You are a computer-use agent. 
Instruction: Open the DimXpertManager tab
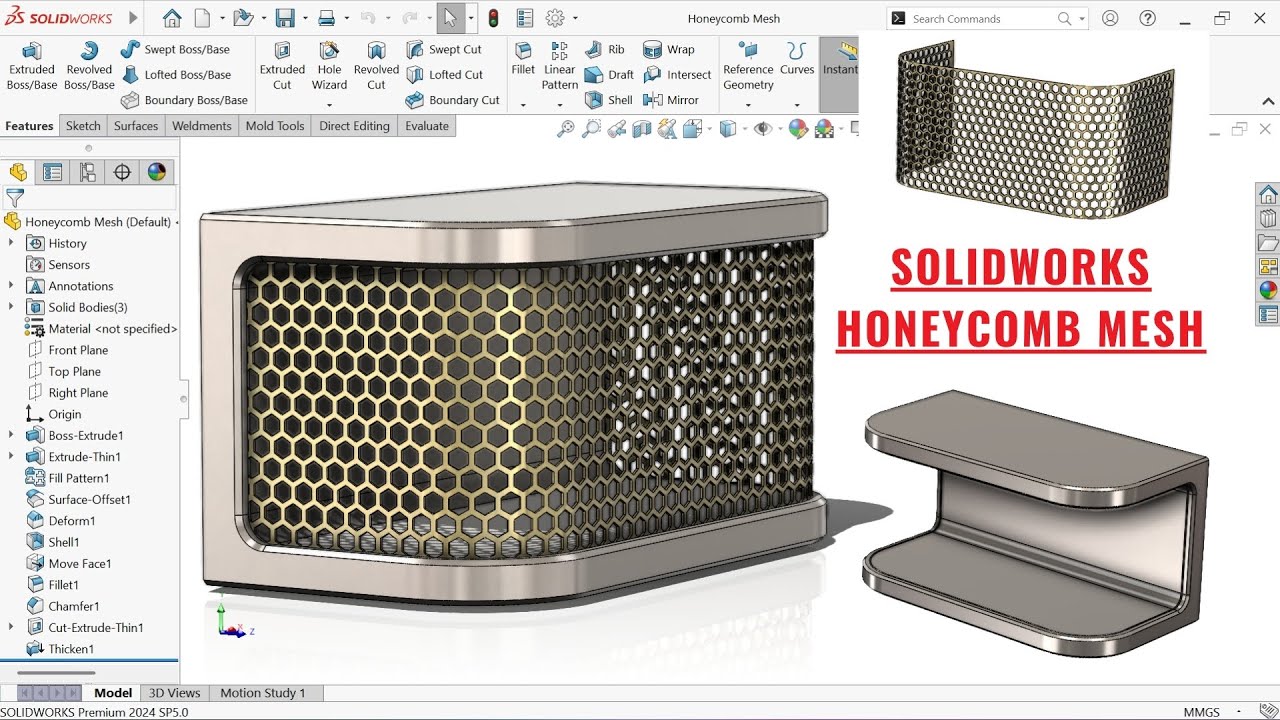coord(122,172)
